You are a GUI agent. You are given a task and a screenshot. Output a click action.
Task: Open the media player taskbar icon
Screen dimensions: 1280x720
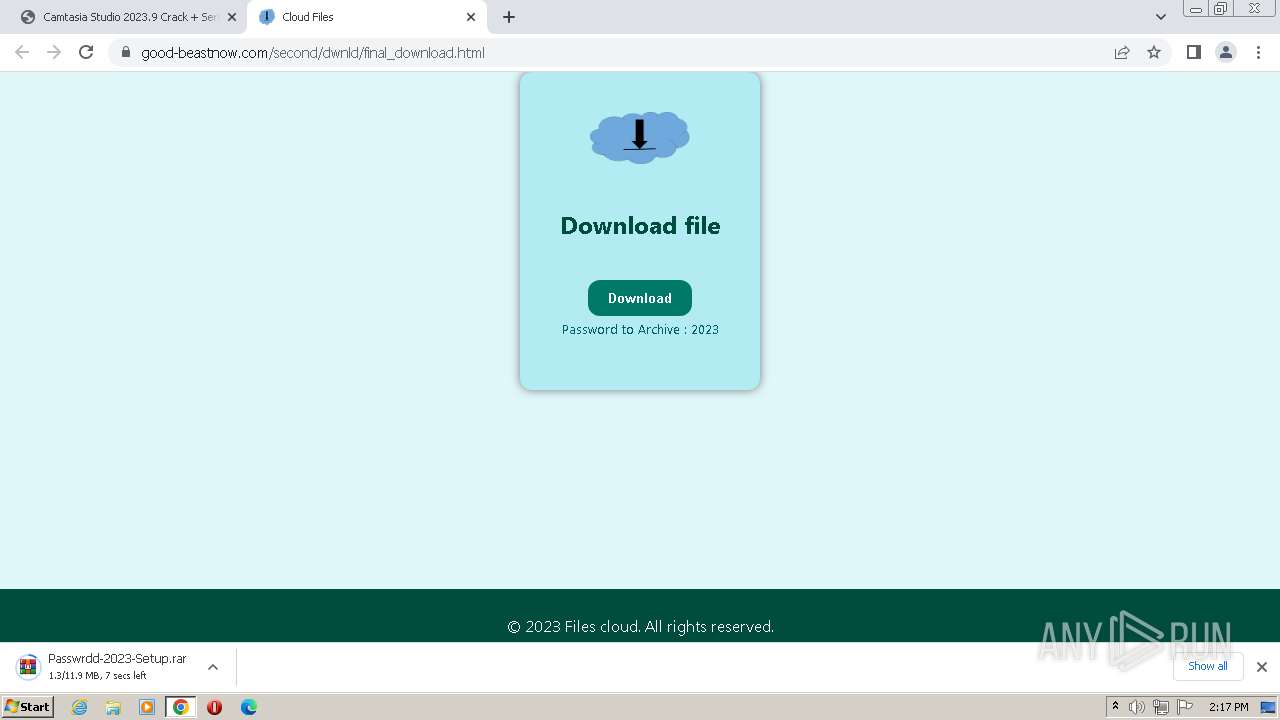(147, 707)
